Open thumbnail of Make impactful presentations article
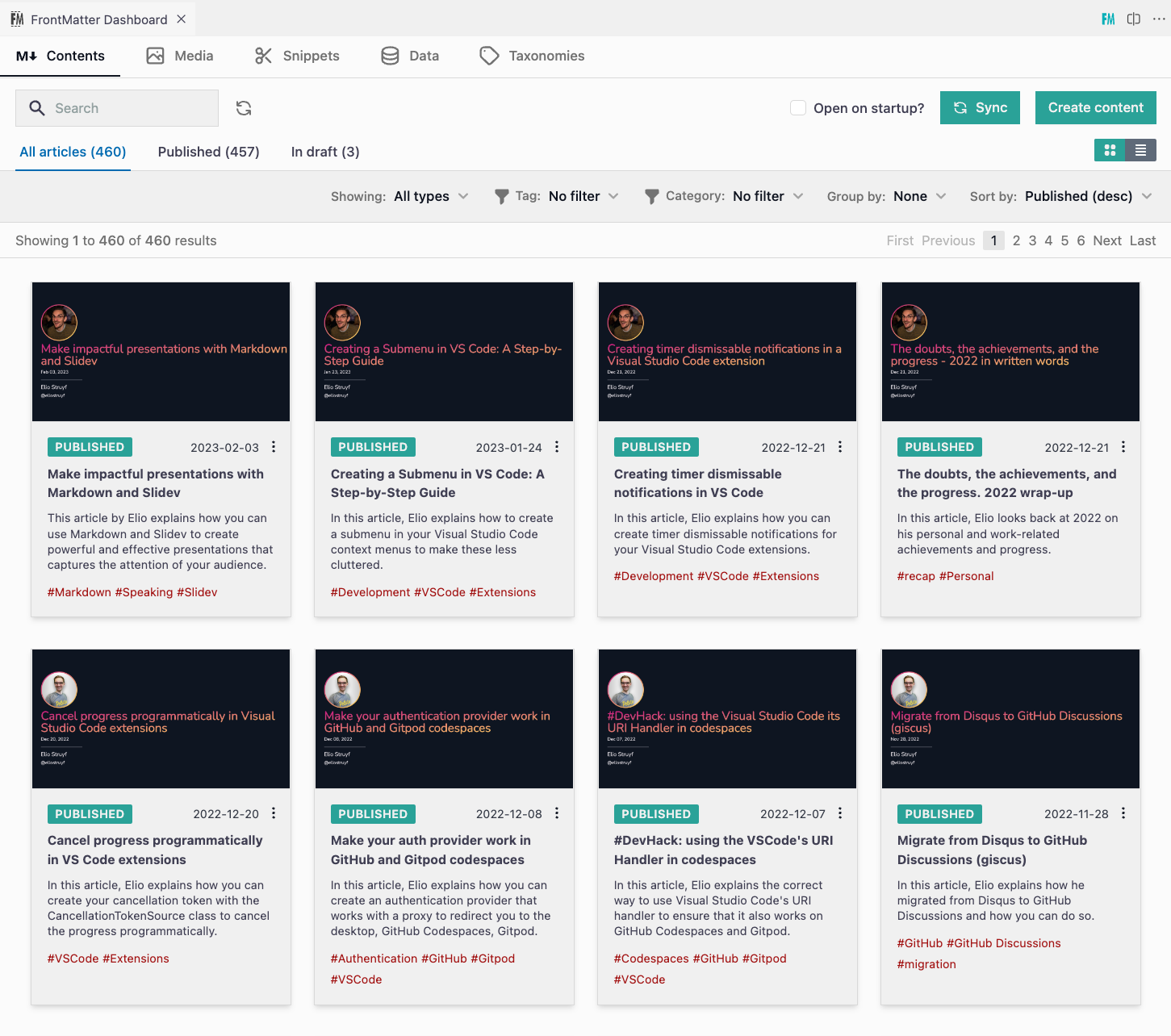Image resolution: width=1171 pixels, height=1036 pixels. 161,352
